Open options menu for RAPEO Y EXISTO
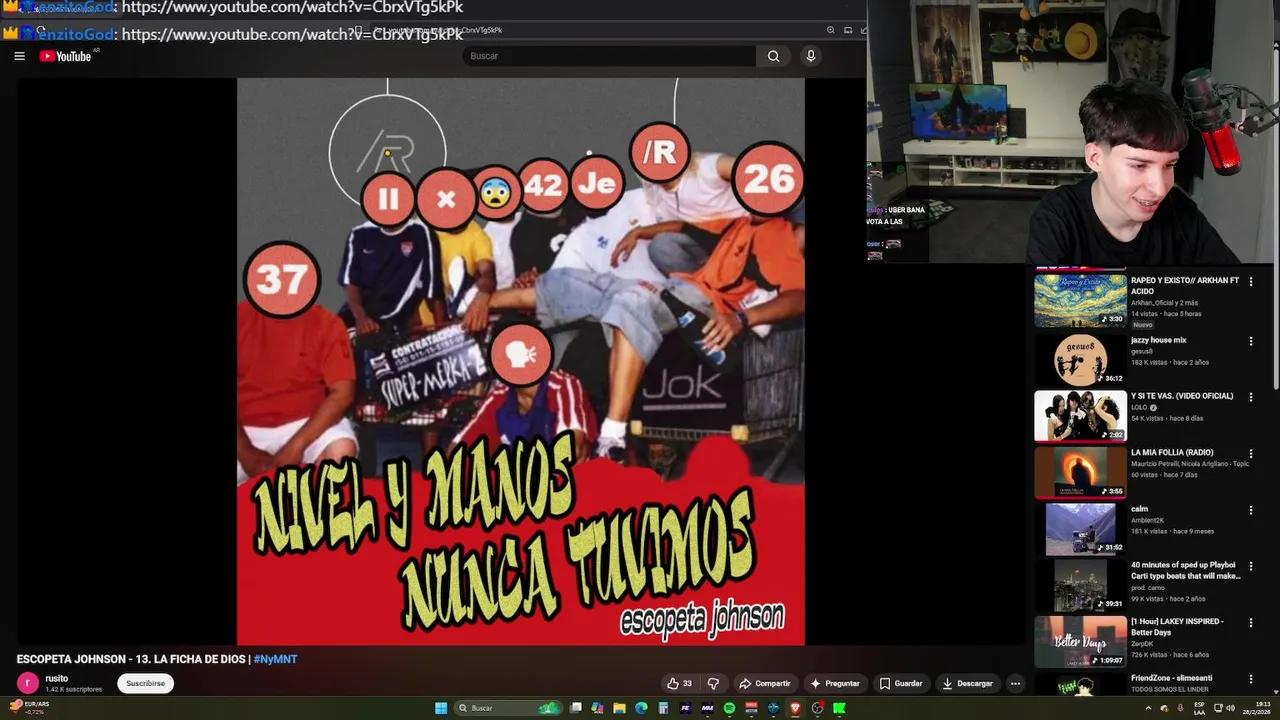The height and width of the screenshot is (720, 1280). [x=1250, y=282]
